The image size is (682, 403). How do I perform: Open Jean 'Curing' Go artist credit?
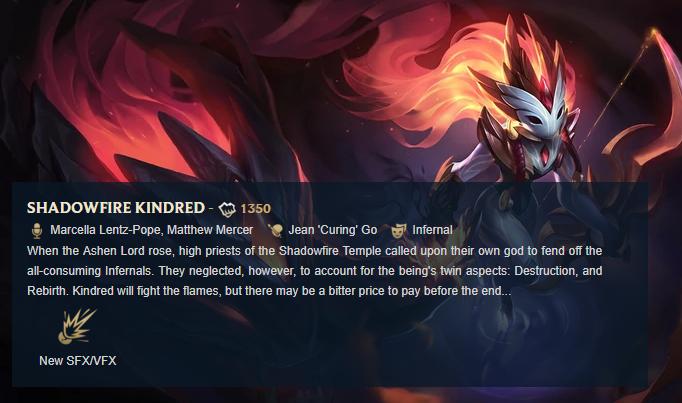[333, 230]
